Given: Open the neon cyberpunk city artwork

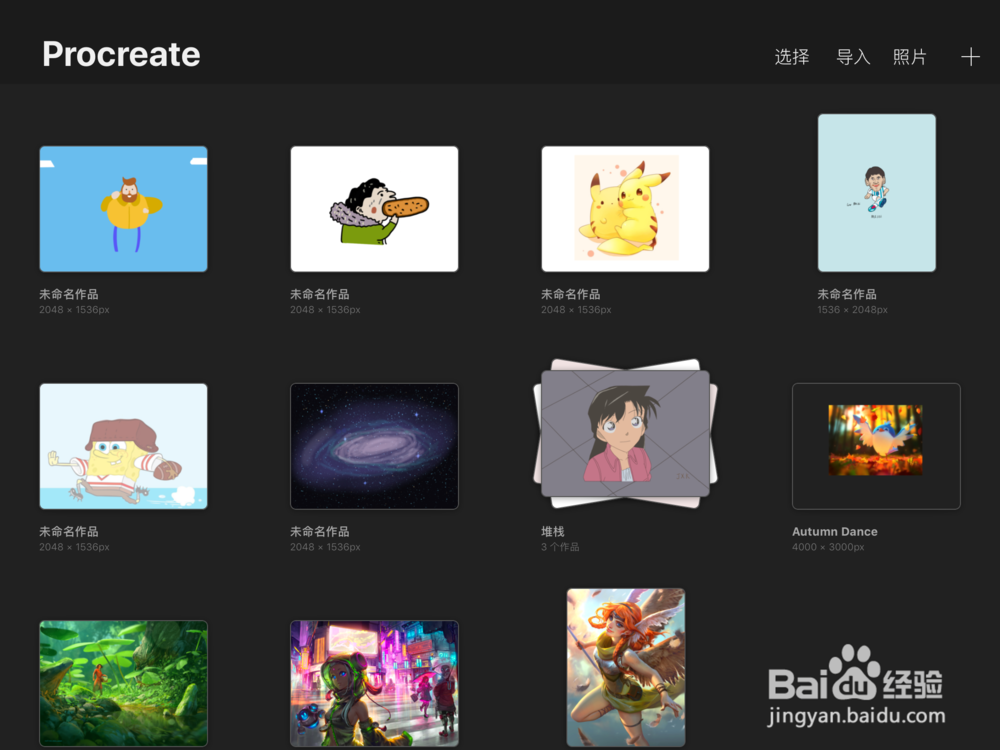Looking at the screenshot, I should pos(374,684).
